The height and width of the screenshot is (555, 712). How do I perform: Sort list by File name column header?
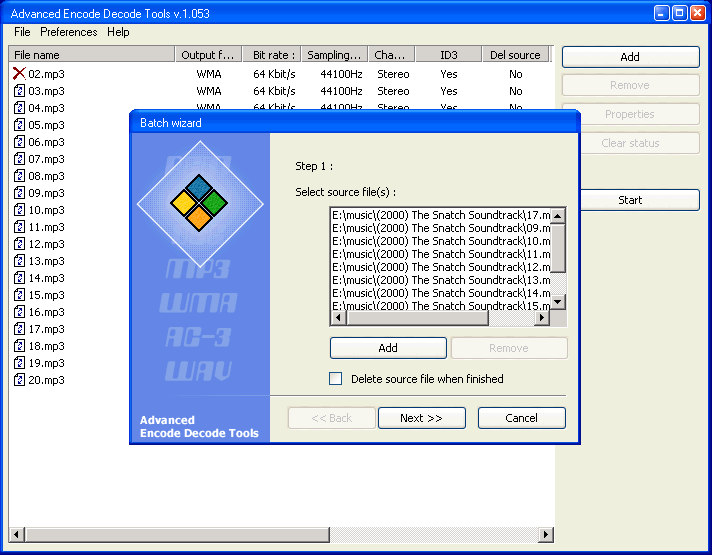(x=92, y=55)
